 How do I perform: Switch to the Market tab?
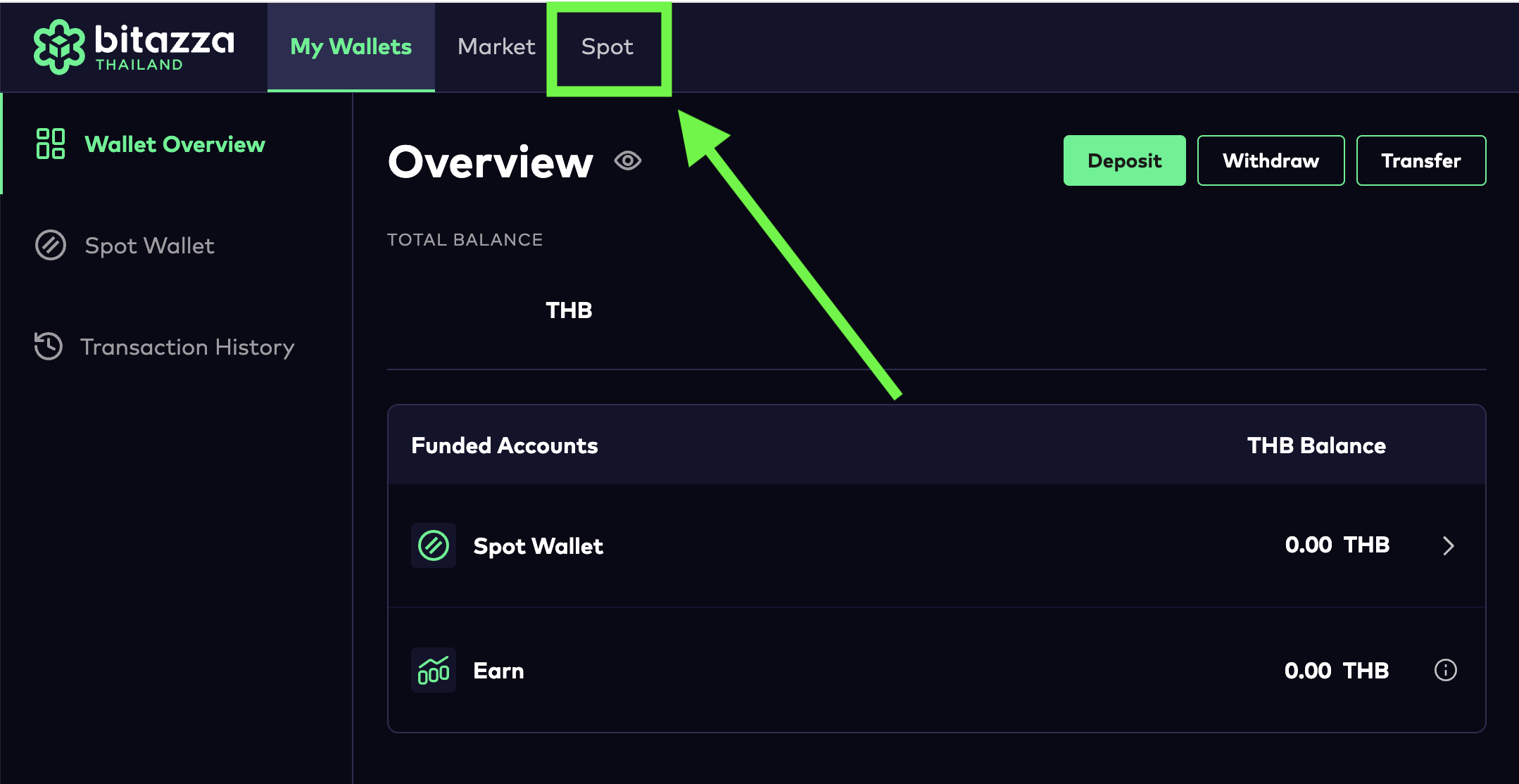(496, 47)
